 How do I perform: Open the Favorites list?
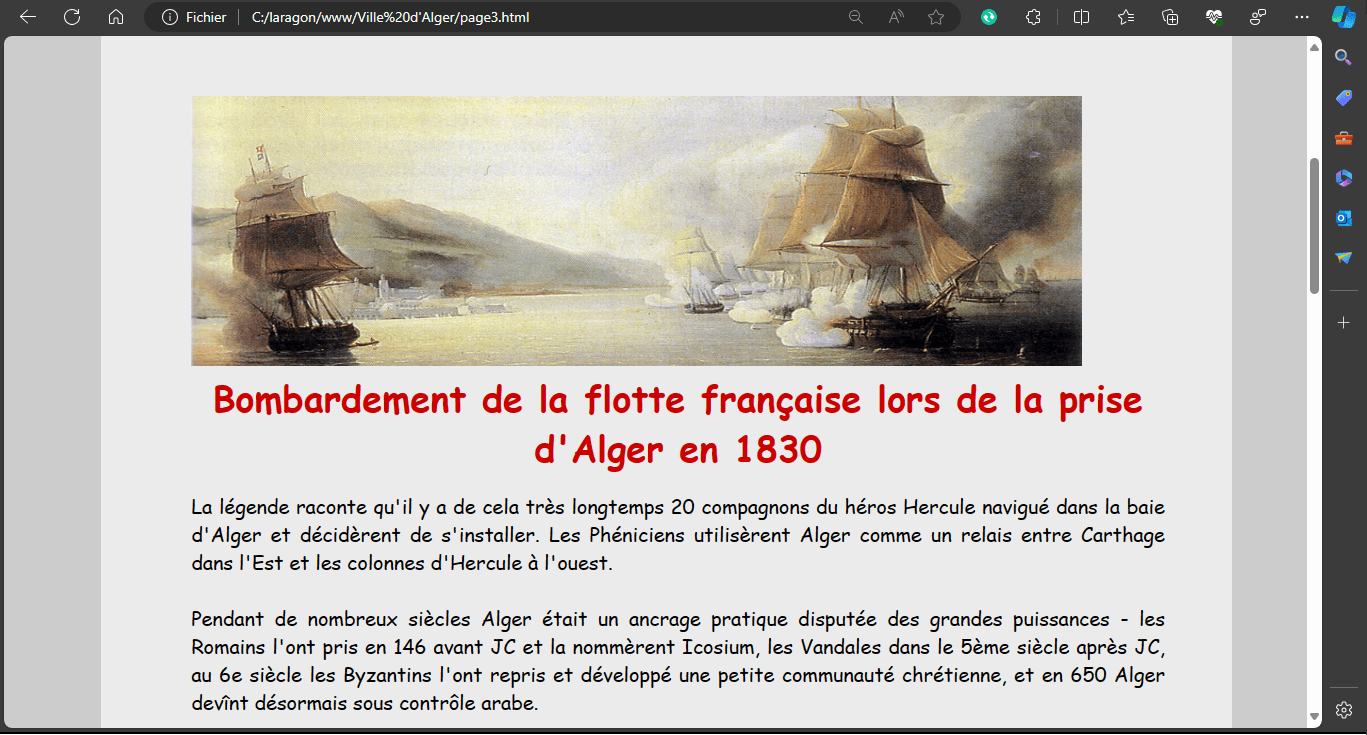[1126, 17]
